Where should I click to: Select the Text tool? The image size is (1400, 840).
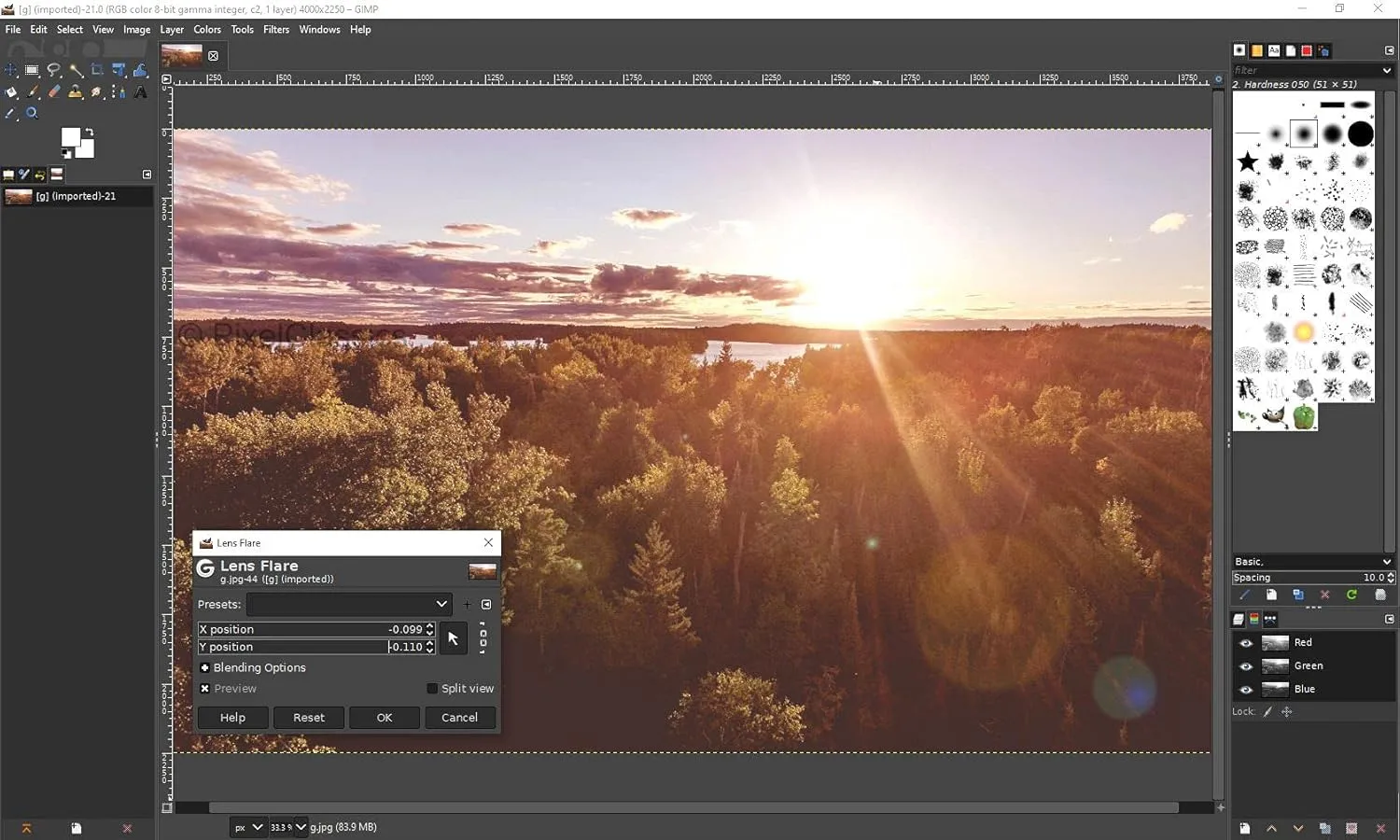[x=140, y=91]
